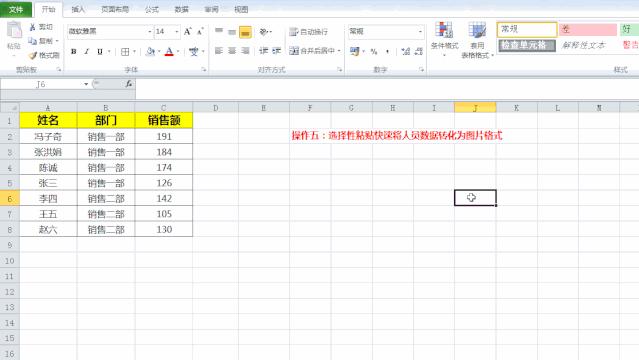
Task: Click the decrease decimal places icon
Action: (419, 51)
